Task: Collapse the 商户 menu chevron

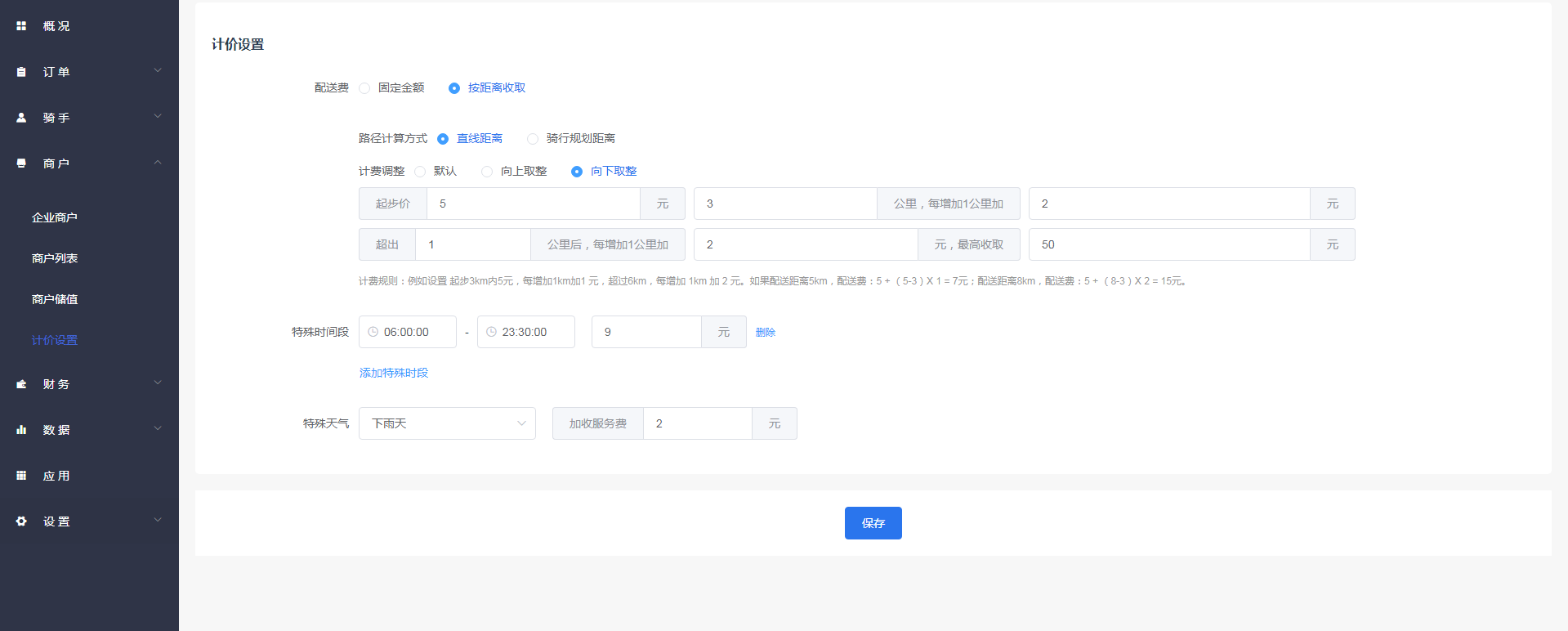Action: pyautogui.click(x=158, y=163)
